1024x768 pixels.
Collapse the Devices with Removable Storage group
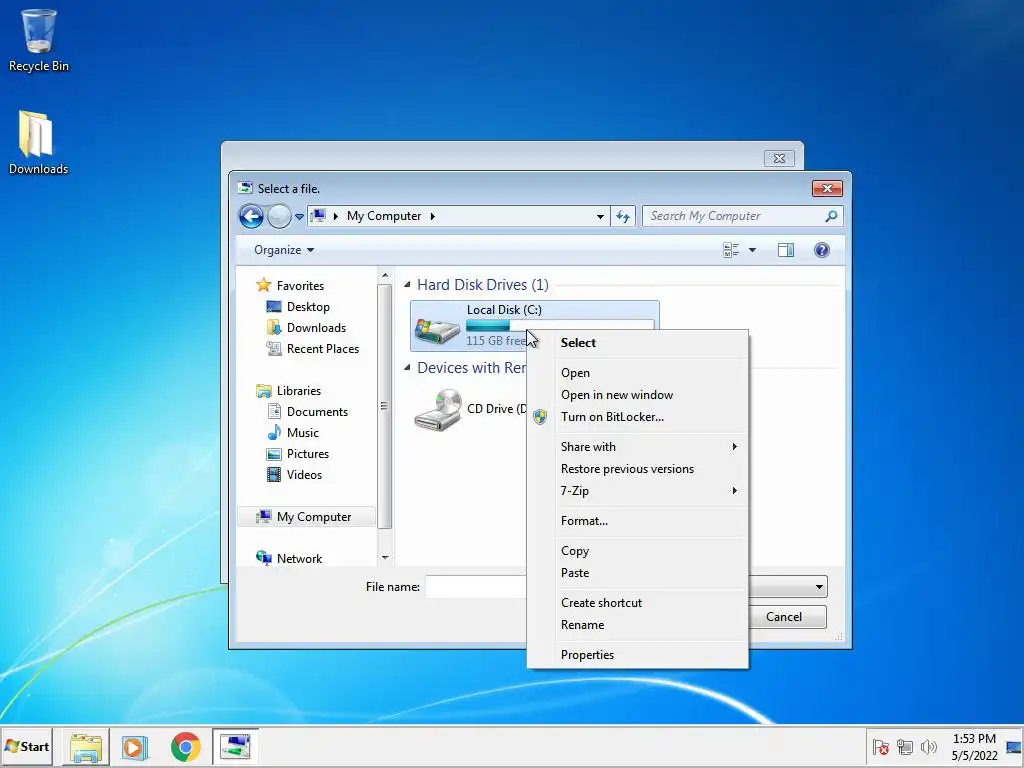tap(408, 368)
